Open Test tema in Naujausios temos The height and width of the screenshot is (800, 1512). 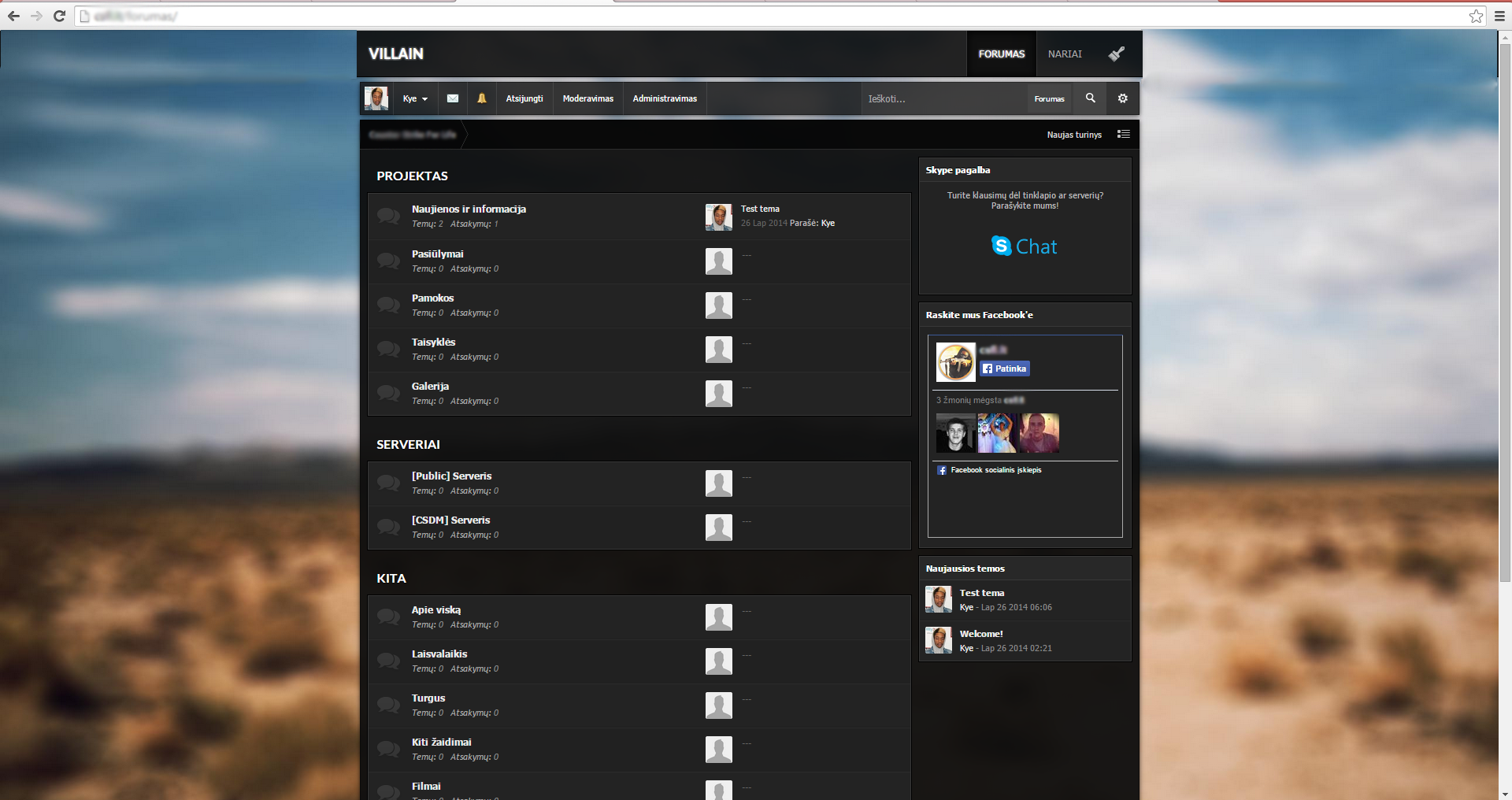(x=982, y=593)
